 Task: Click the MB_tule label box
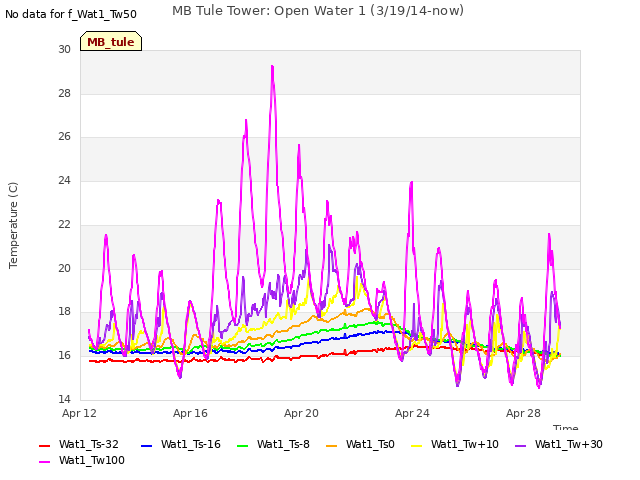[111, 41]
